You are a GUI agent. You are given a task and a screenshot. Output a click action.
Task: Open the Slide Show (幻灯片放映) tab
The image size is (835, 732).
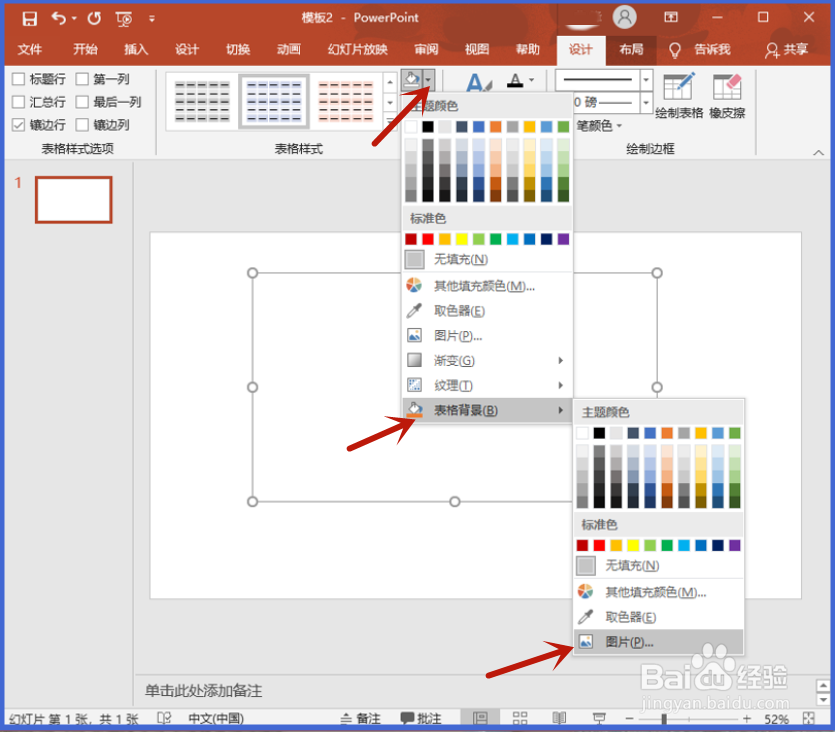pos(357,50)
